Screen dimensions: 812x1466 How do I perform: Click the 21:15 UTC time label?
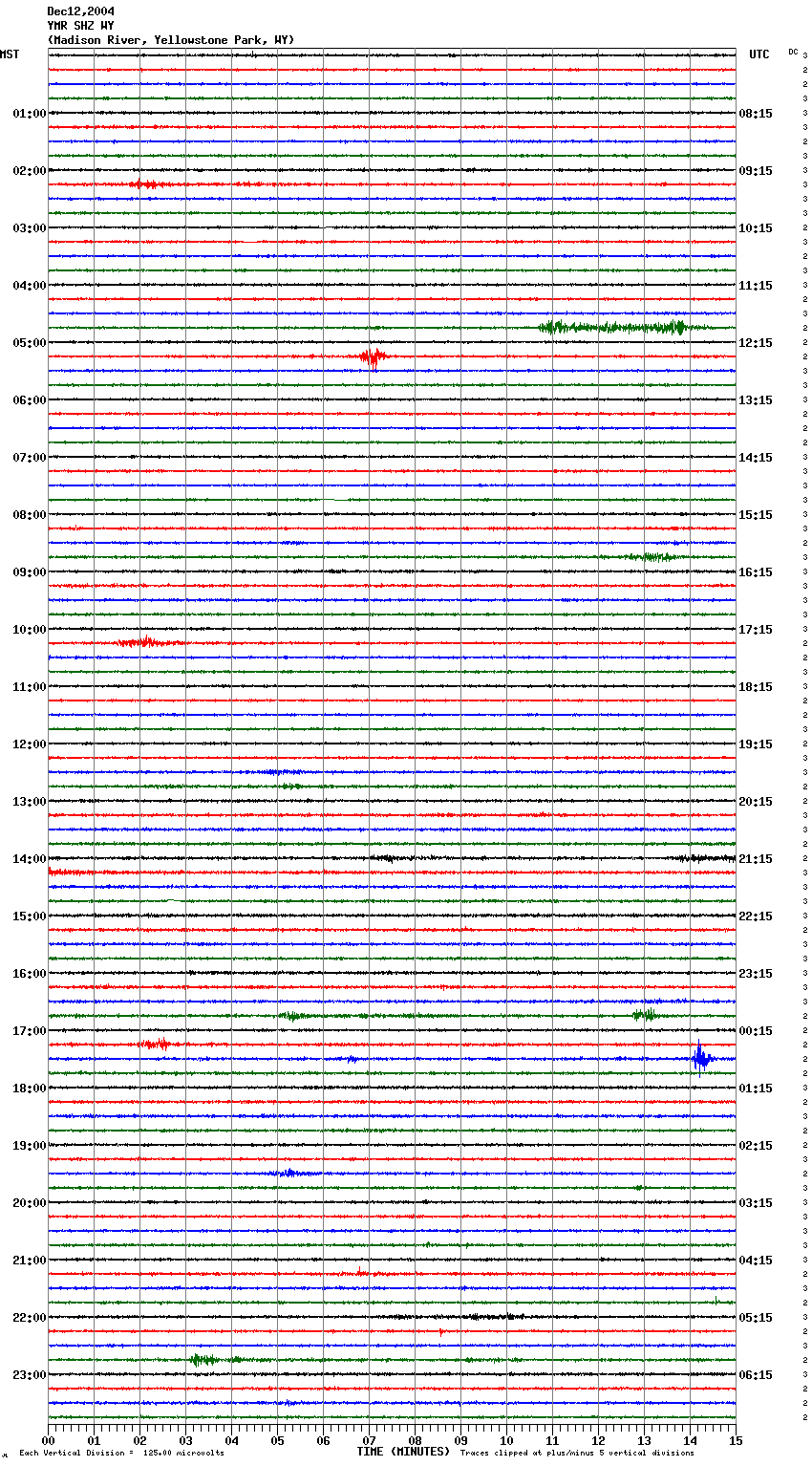coord(756,859)
